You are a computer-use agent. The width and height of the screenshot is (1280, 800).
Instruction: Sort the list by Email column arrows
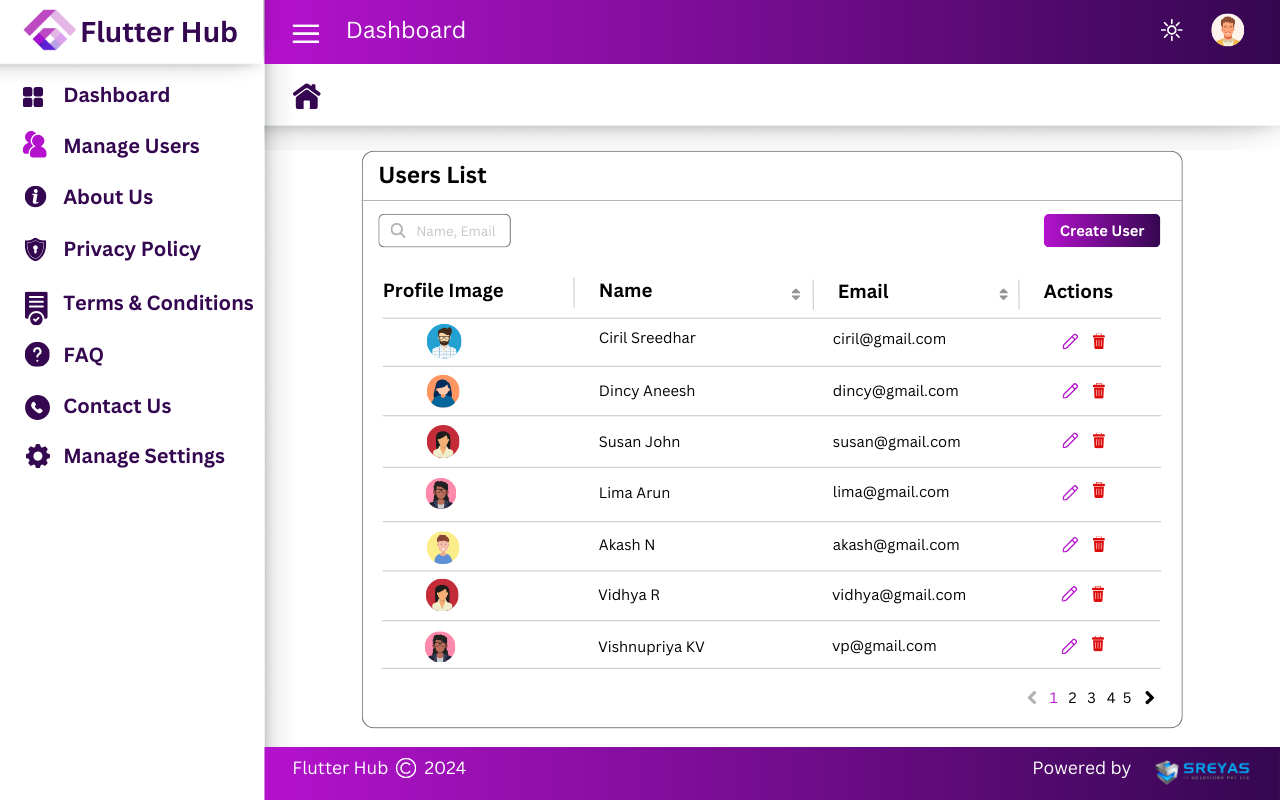pyautogui.click(x=1003, y=294)
